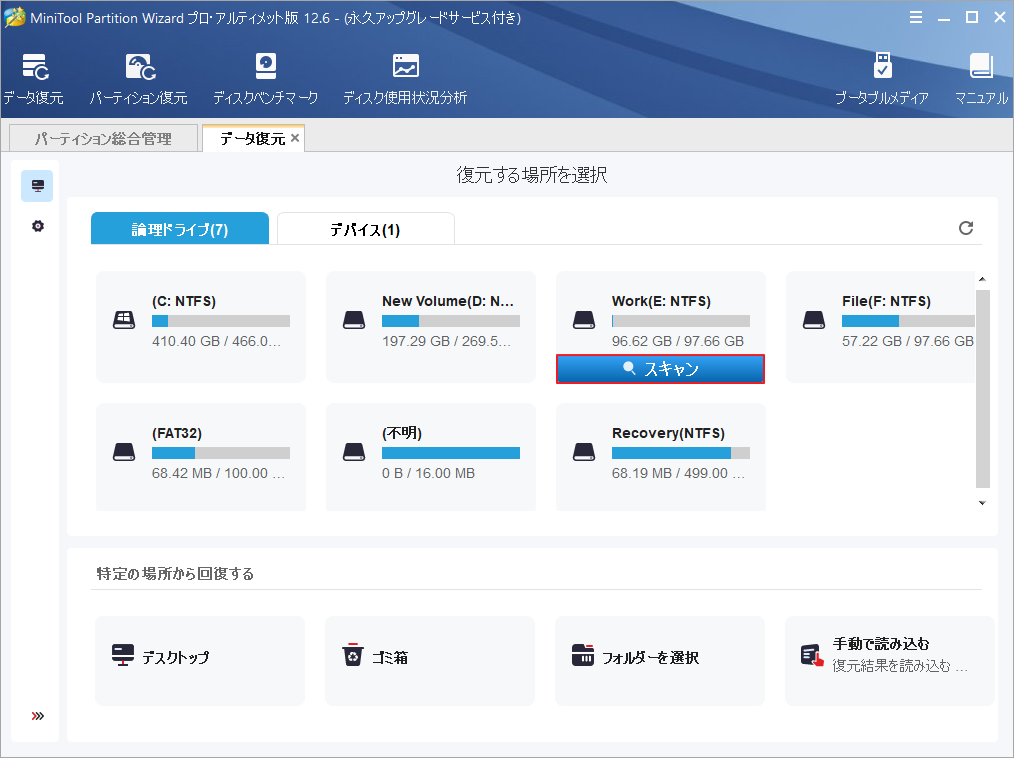Open scan settings gear in sidebar
This screenshot has width=1014, height=758.
(x=37, y=226)
